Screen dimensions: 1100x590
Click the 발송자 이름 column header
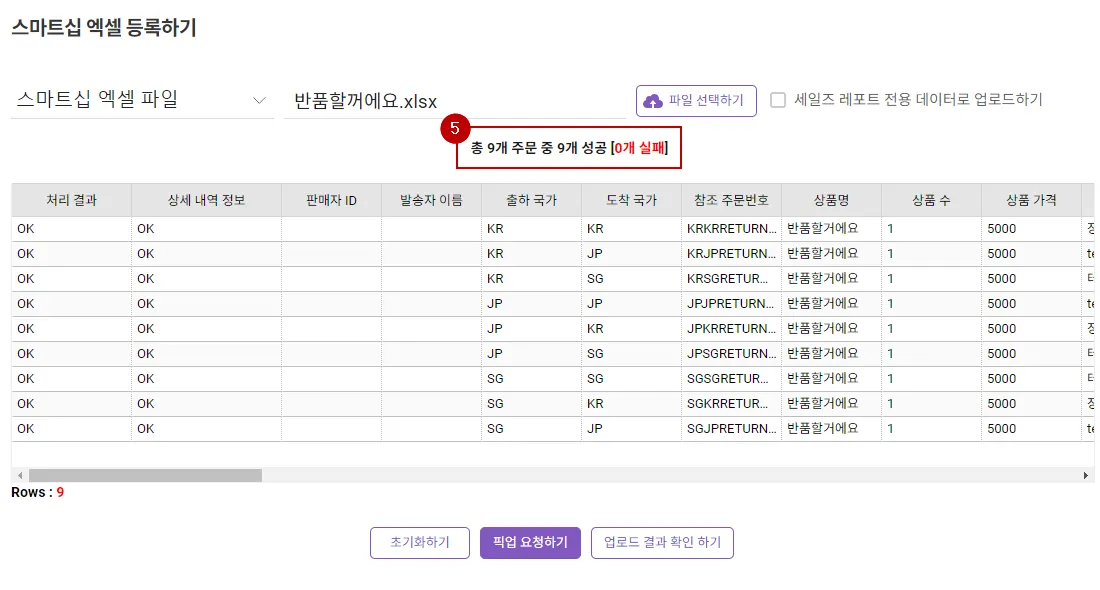(431, 200)
